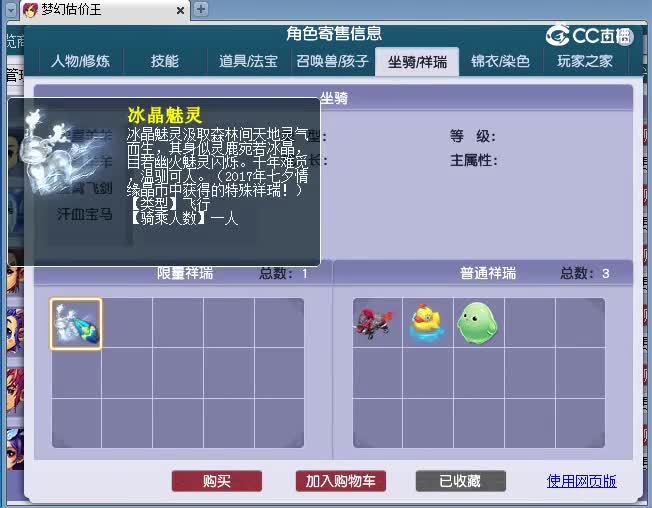
Task: Open the tab list dropdown arrow
Action: [x=11, y=10]
